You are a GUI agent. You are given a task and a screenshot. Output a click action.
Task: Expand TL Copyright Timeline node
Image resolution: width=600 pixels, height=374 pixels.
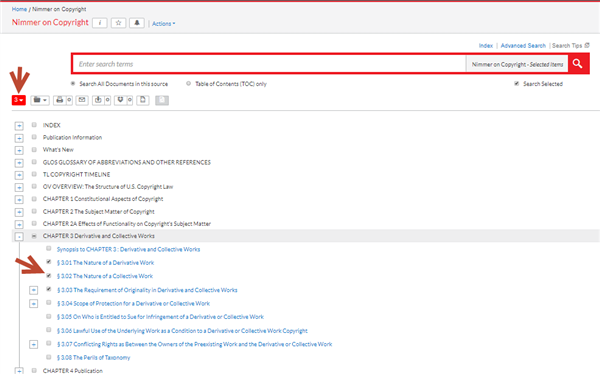coord(19,175)
